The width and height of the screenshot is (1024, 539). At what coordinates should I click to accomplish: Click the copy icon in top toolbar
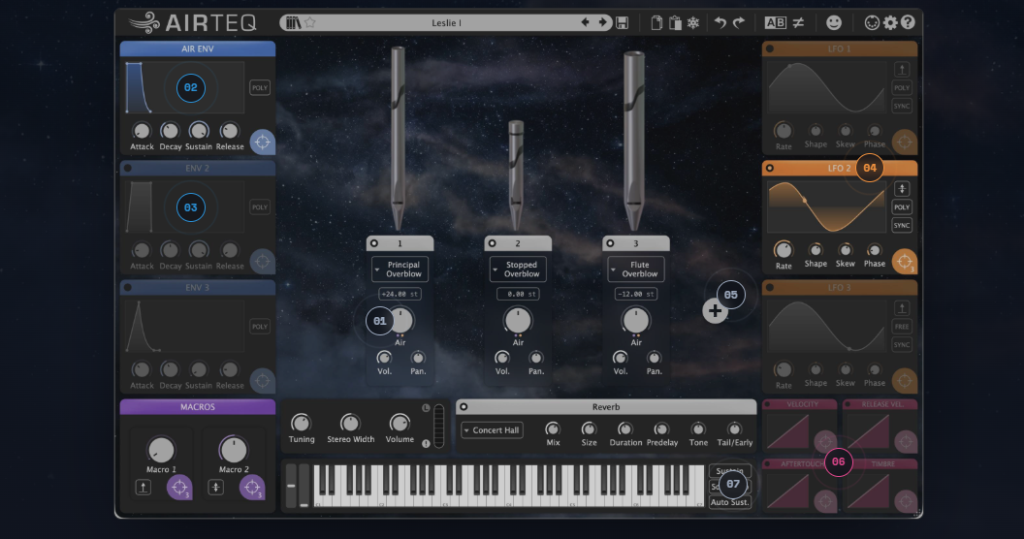(x=657, y=23)
